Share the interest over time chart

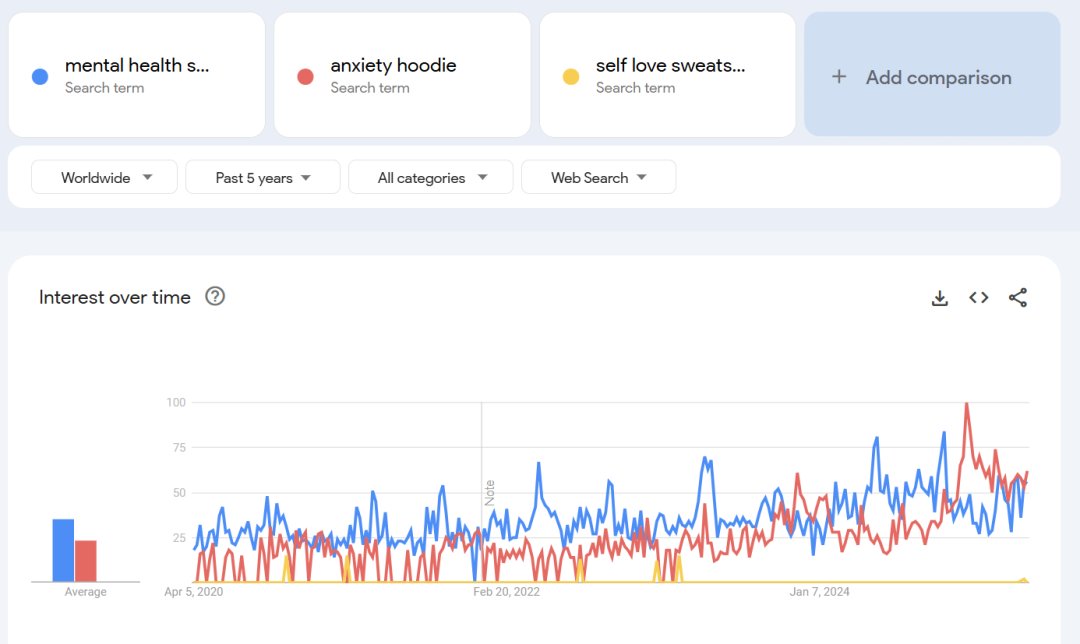(x=1018, y=298)
